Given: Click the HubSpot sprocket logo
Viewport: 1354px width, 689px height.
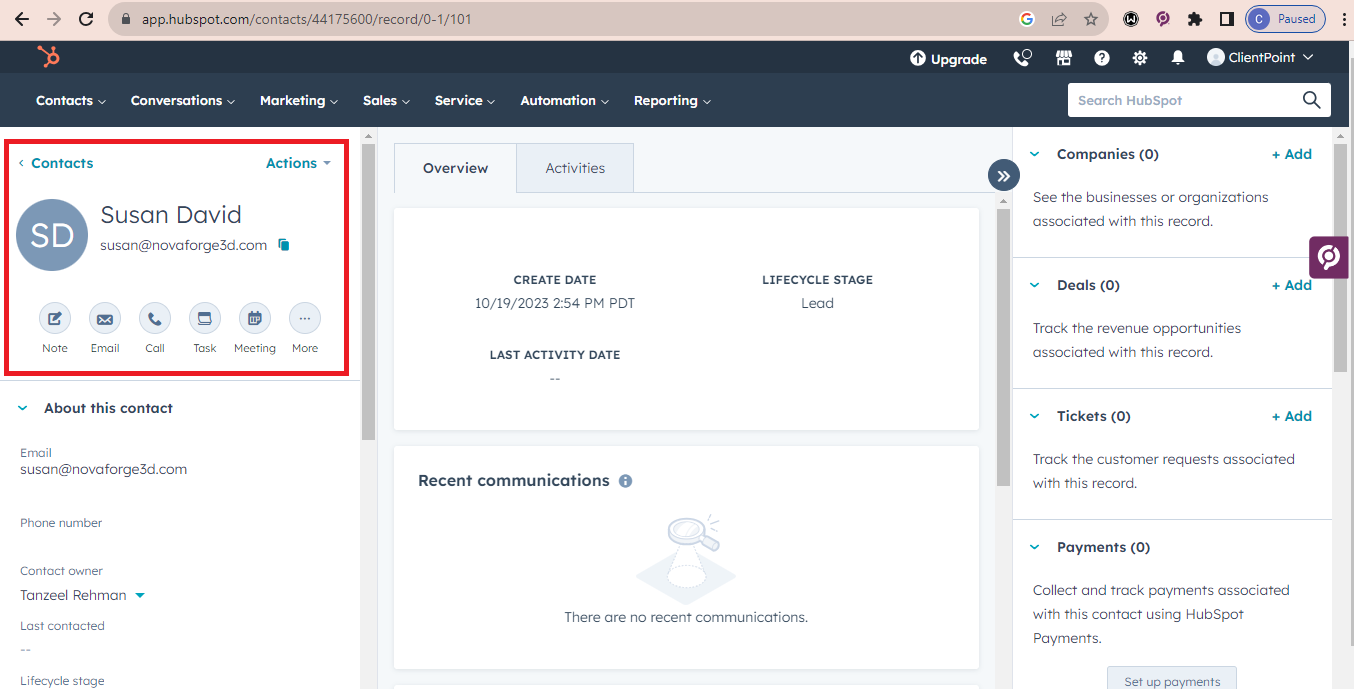Looking at the screenshot, I should pyautogui.click(x=48, y=57).
